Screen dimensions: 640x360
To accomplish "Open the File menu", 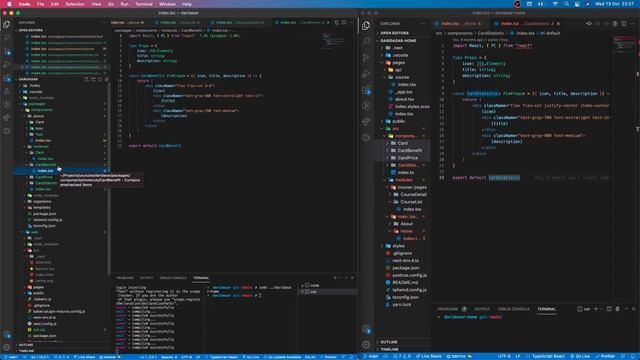I will [40, 4].
